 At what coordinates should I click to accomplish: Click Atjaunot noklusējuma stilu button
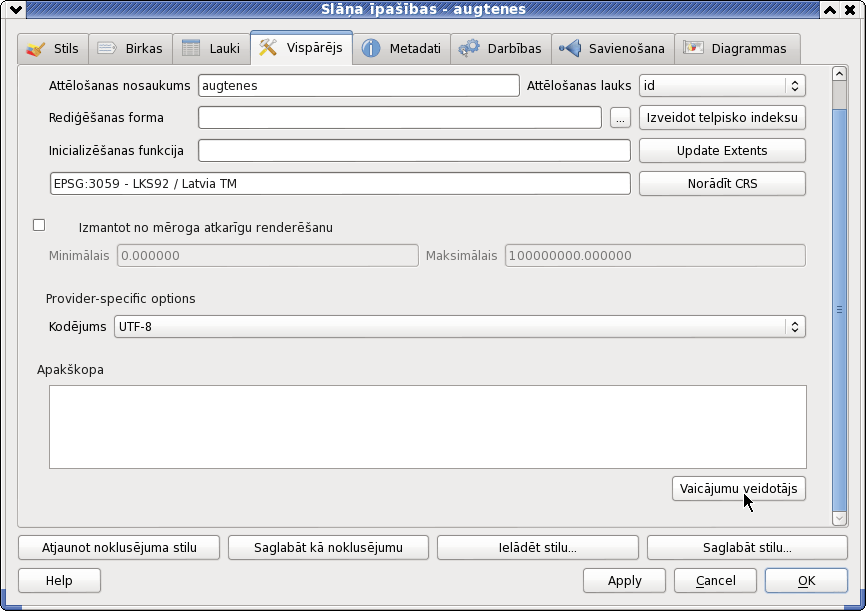pyautogui.click(x=119, y=547)
